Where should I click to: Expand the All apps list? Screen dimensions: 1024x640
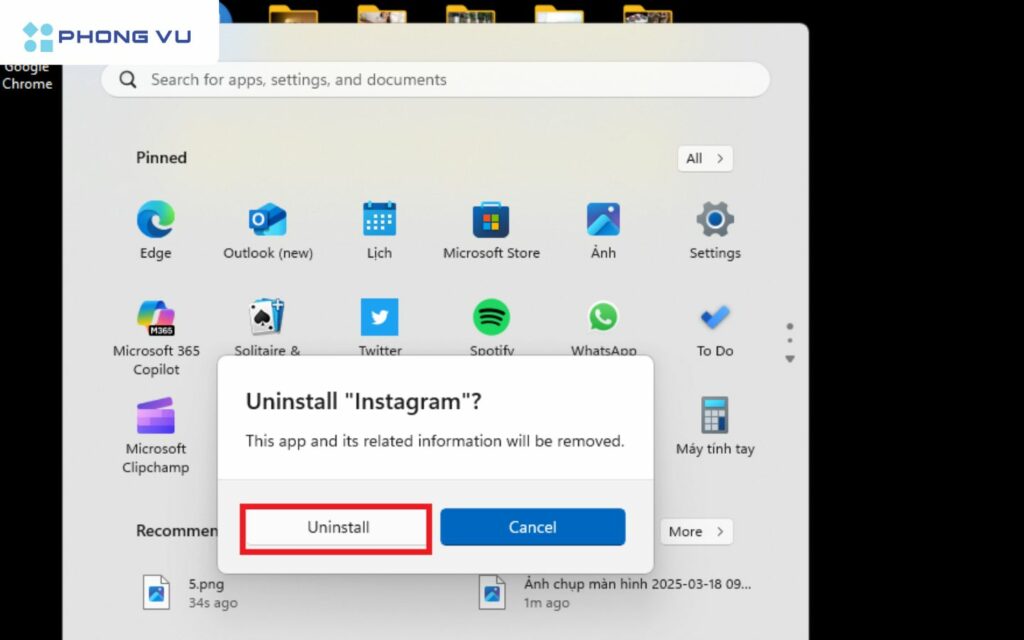point(705,158)
